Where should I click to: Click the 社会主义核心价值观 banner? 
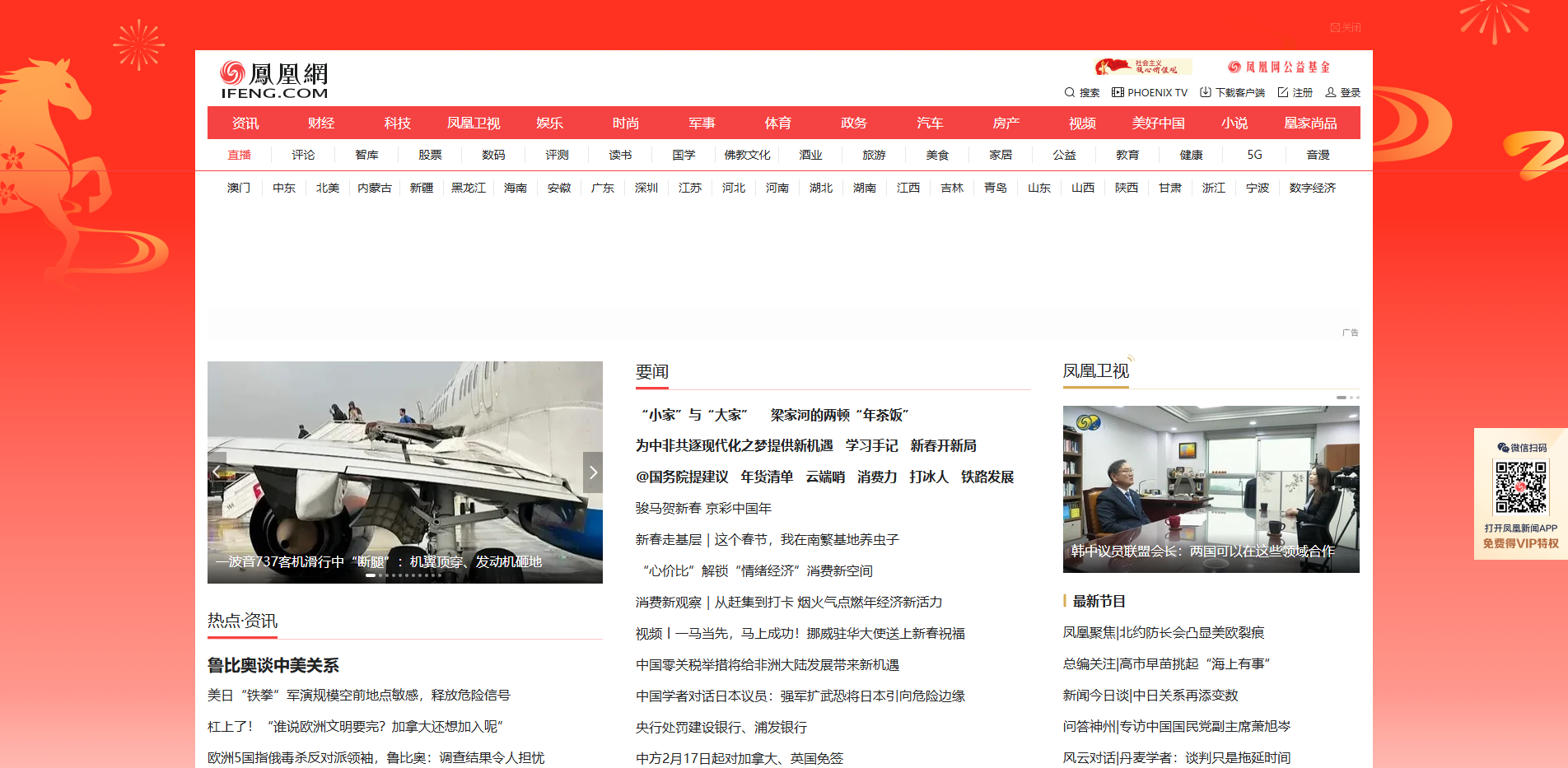[x=1142, y=66]
